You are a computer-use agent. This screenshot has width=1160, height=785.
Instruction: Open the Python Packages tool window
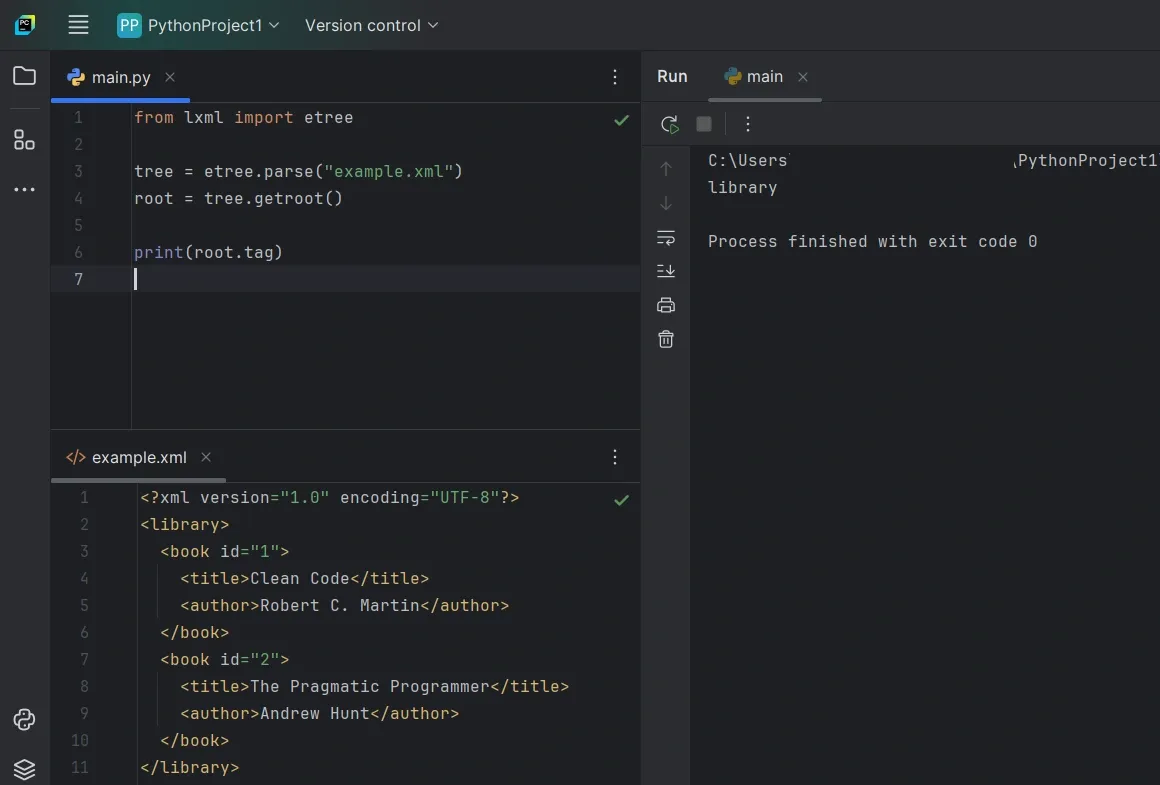coord(24,770)
